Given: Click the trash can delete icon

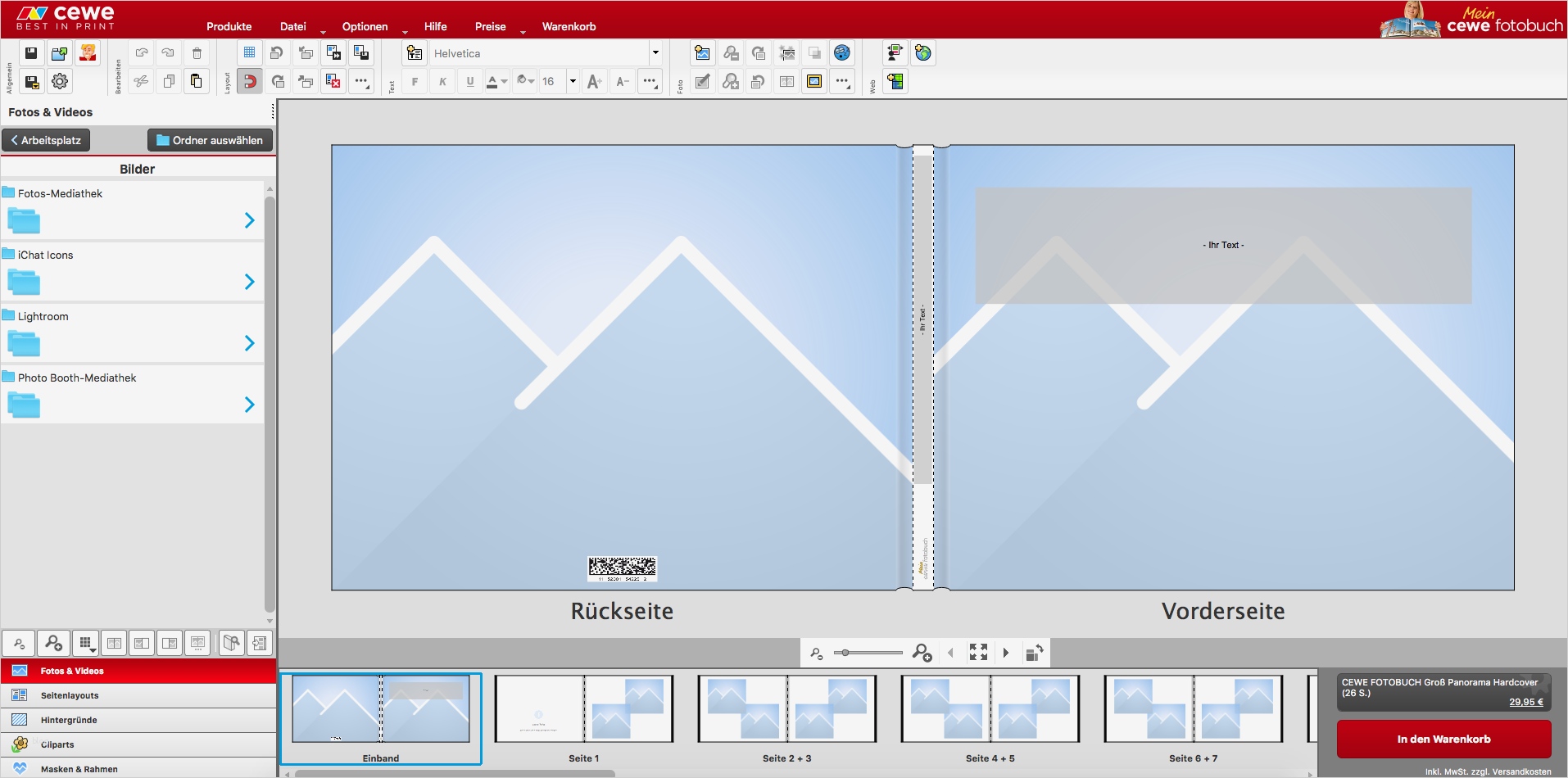Looking at the screenshot, I should click(x=197, y=53).
